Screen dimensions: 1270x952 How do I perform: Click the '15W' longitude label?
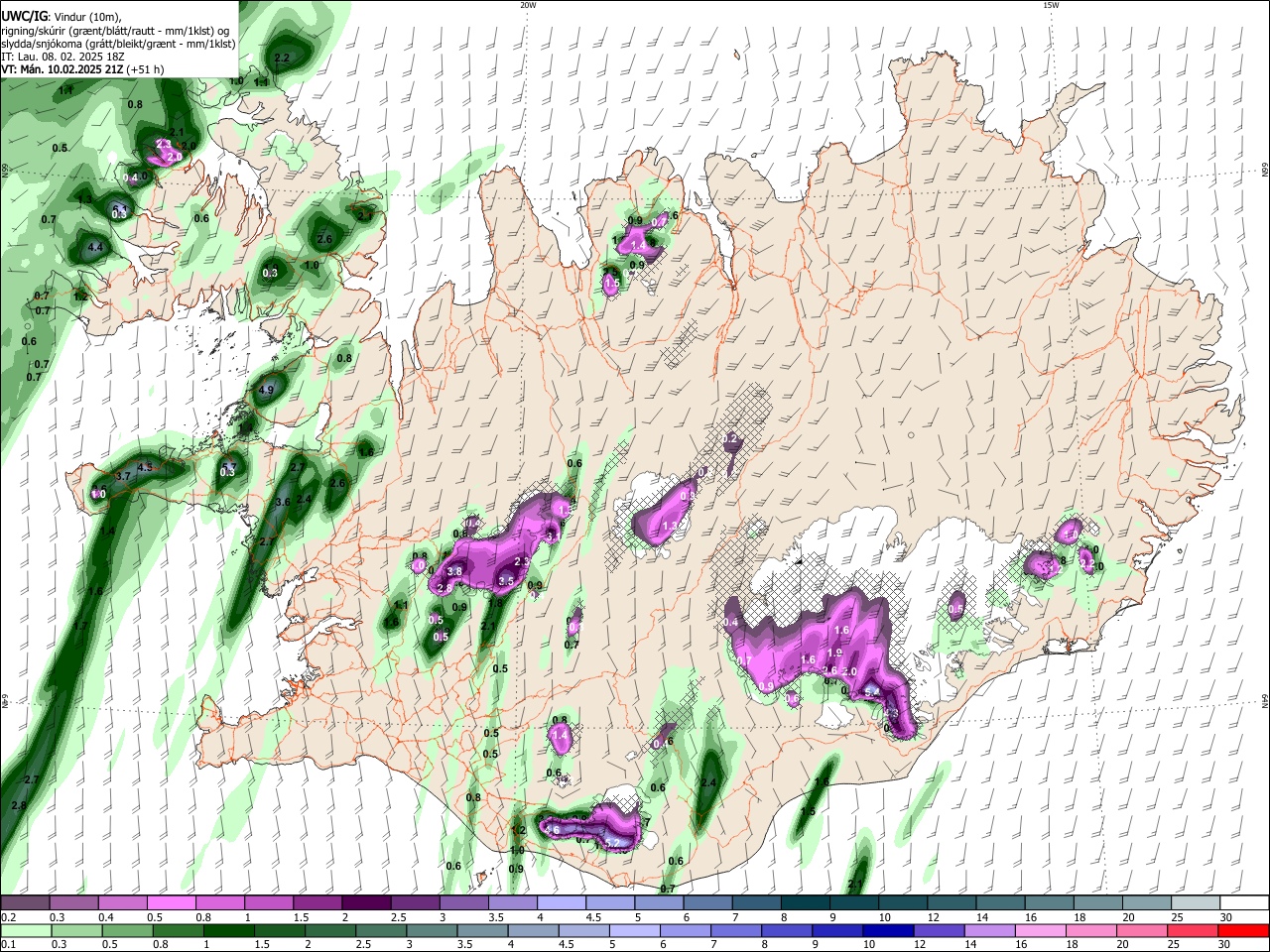(x=1051, y=5)
